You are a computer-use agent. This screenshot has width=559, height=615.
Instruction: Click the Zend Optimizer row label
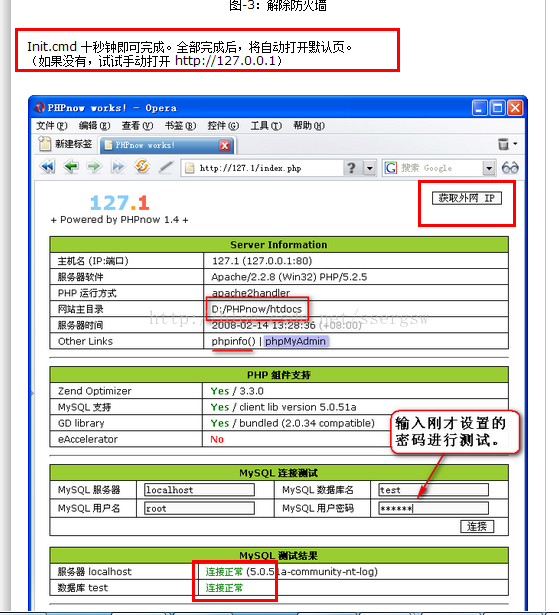click(95, 391)
